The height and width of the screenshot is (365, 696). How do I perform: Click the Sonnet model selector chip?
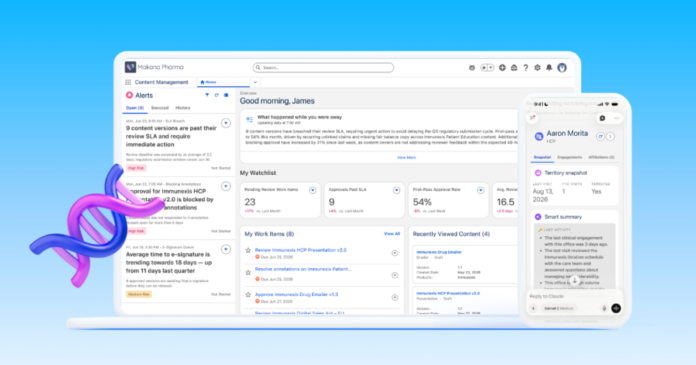559,308
